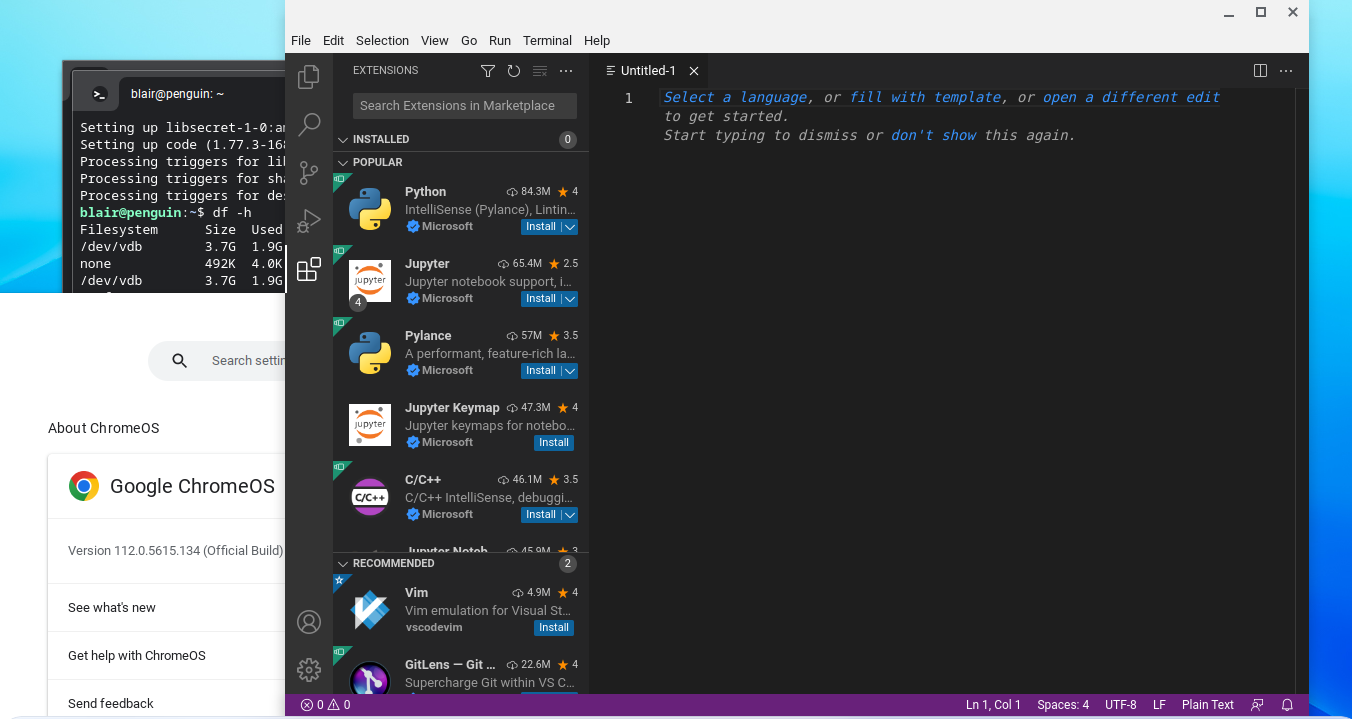Click Search Extensions in Marketplace field
This screenshot has height=719, width=1352.
coord(465,106)
